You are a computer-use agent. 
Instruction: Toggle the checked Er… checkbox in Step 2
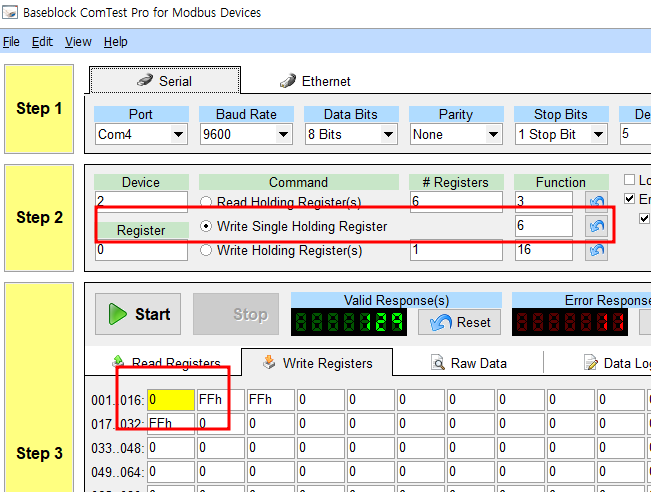click(629, 198)
